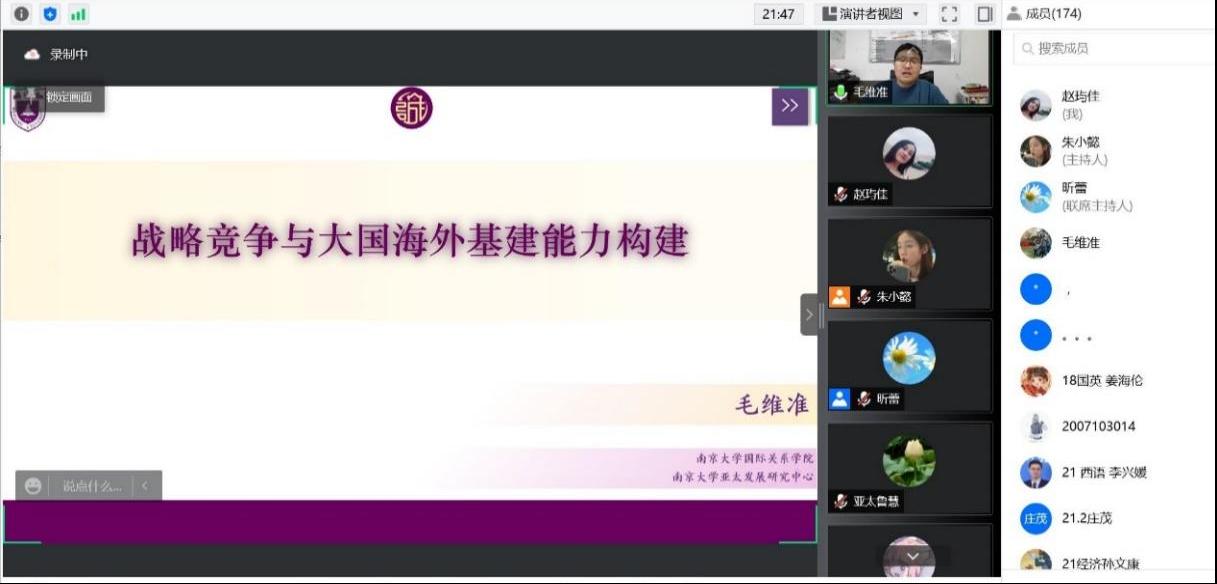Select the 成员(174) panel header
The height and width of the screenshot is (584, 1217).
tap(1045, 14)
